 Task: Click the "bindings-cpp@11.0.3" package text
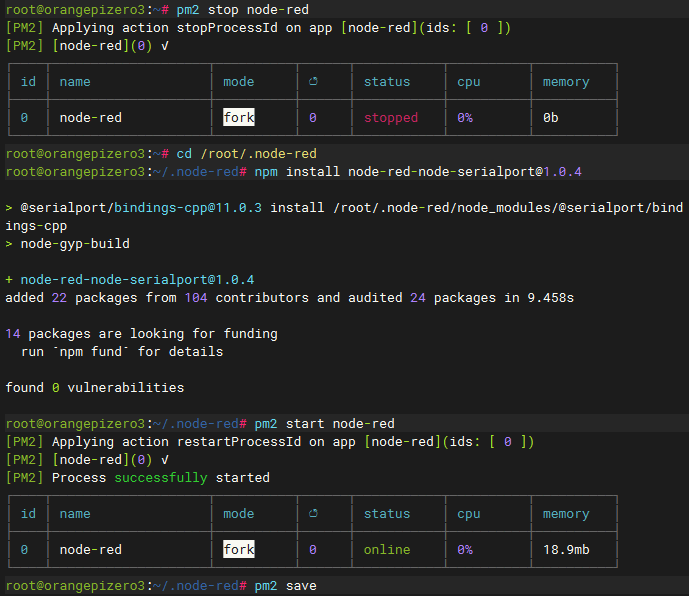click(188, 208)
